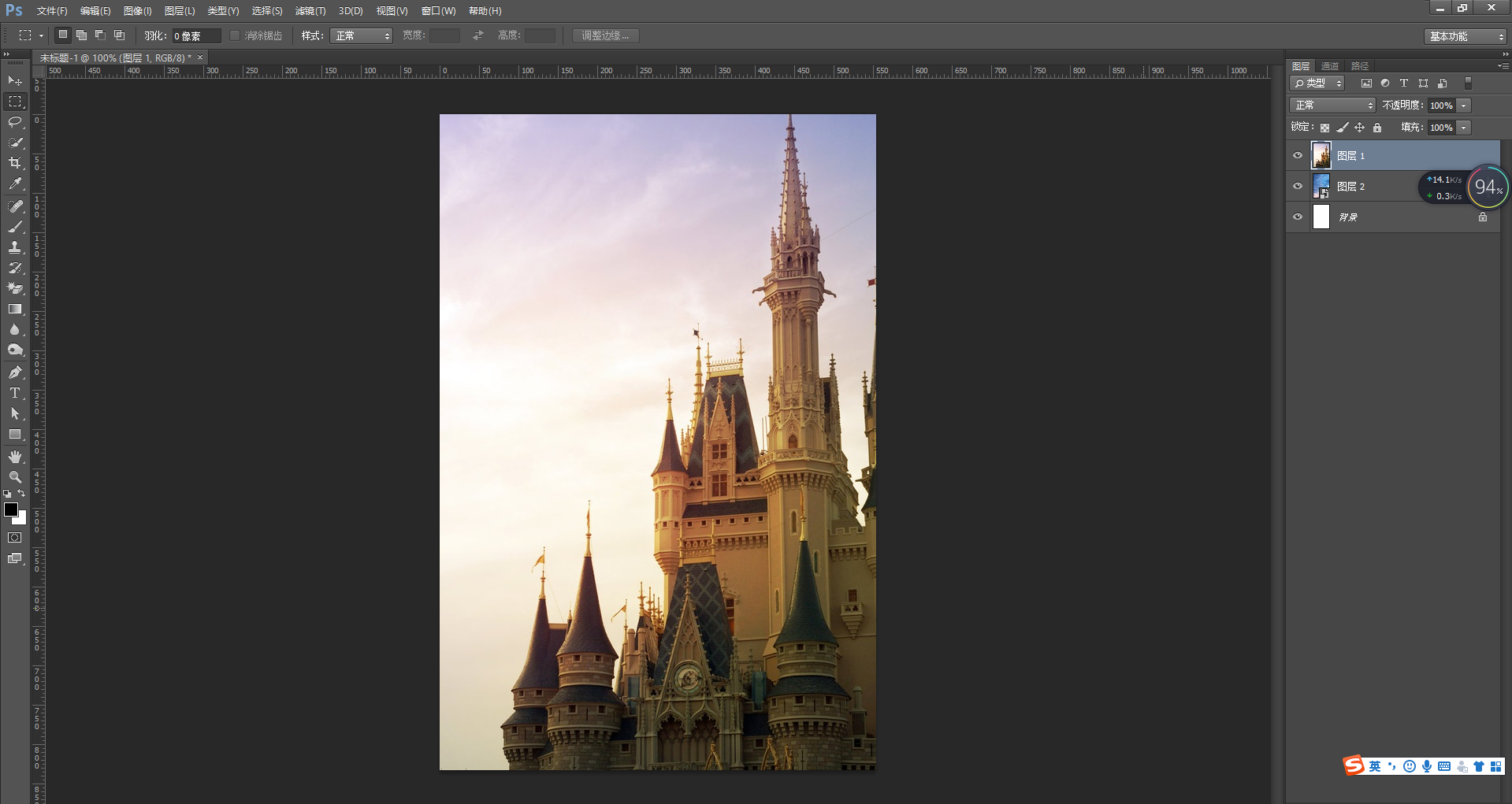Open the 正常 blend mode dropdown
This screenshot has width=1512, height=804.
click(1332, 105)
